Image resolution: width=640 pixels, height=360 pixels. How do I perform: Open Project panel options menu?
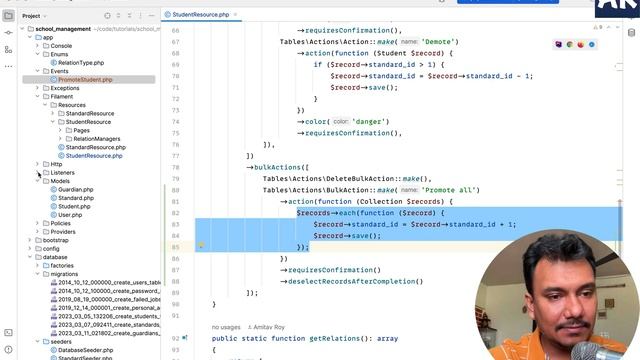pos(140,16)
